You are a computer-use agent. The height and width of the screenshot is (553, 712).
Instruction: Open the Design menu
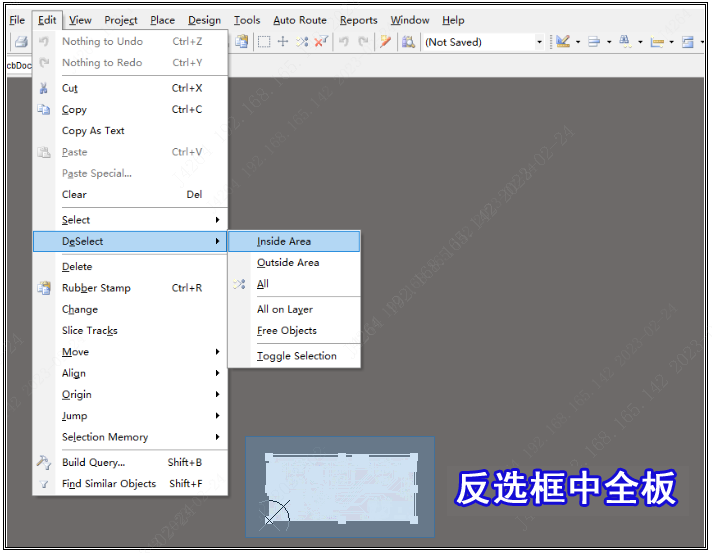(x=204, y=20)
